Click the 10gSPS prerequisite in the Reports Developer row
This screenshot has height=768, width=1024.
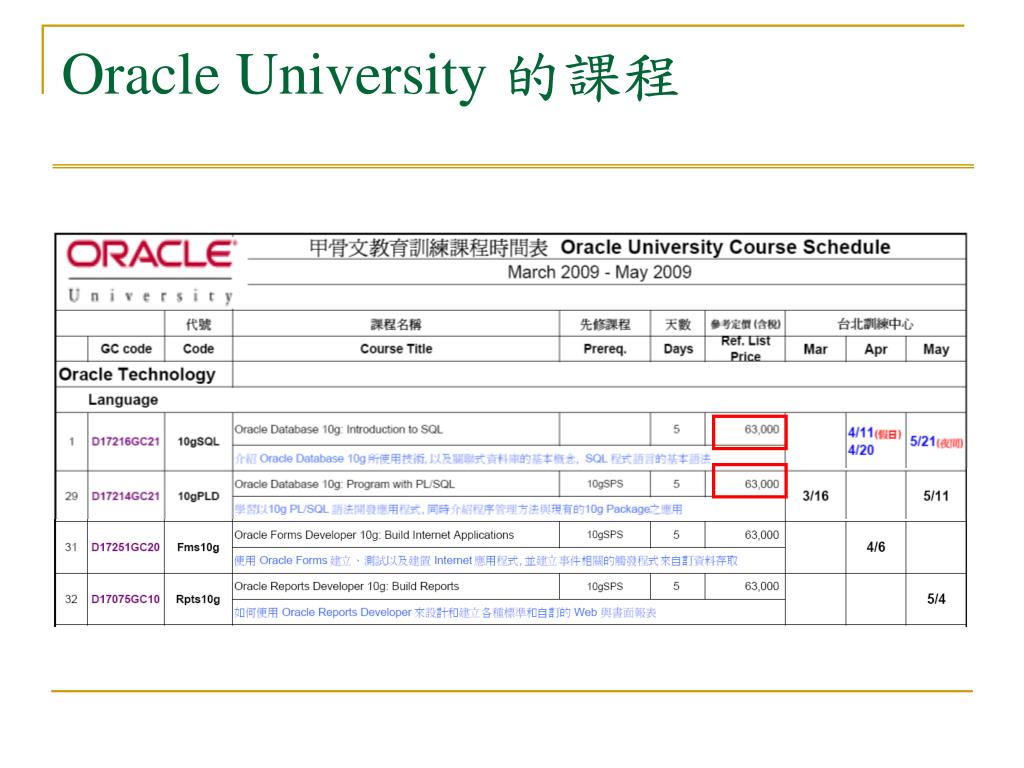tap(605, 586)
